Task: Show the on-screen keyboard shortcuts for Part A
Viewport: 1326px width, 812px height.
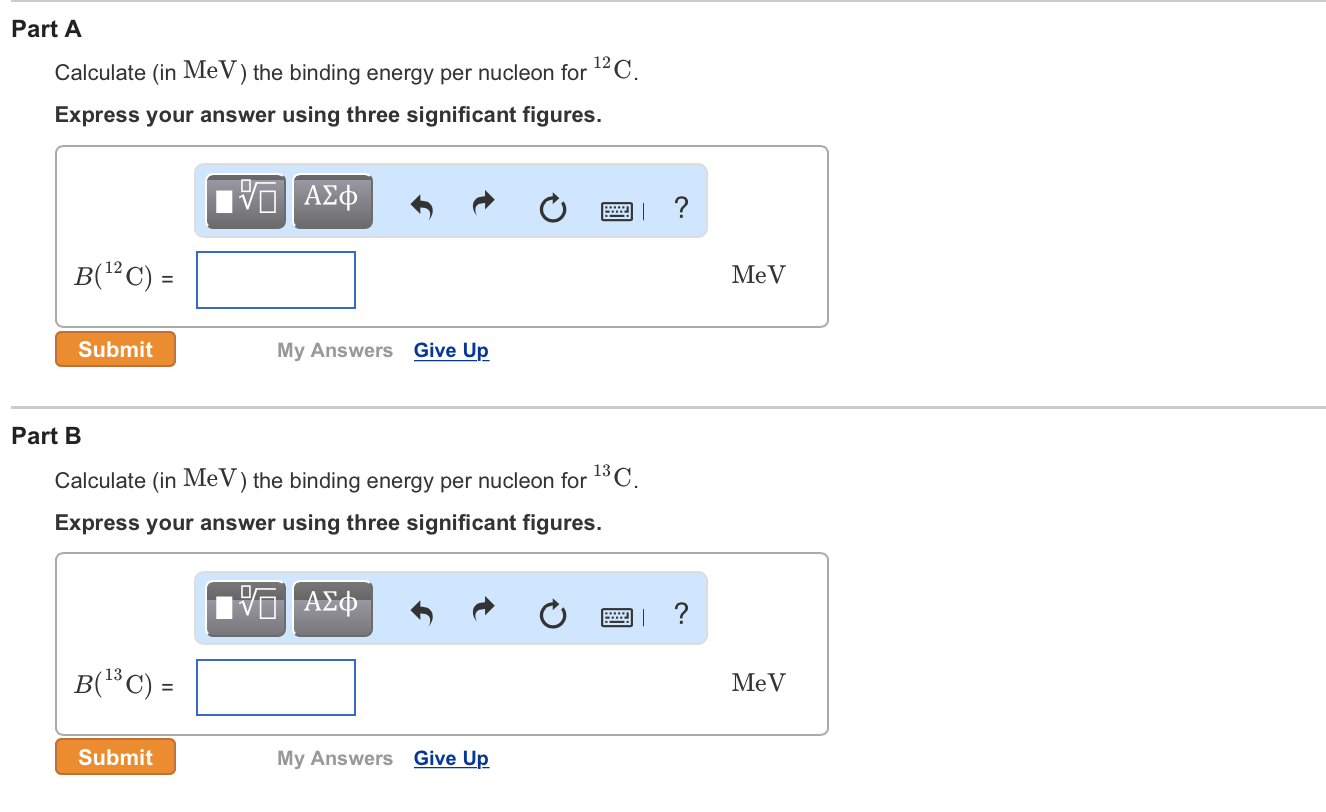Action: pos(617,210)
